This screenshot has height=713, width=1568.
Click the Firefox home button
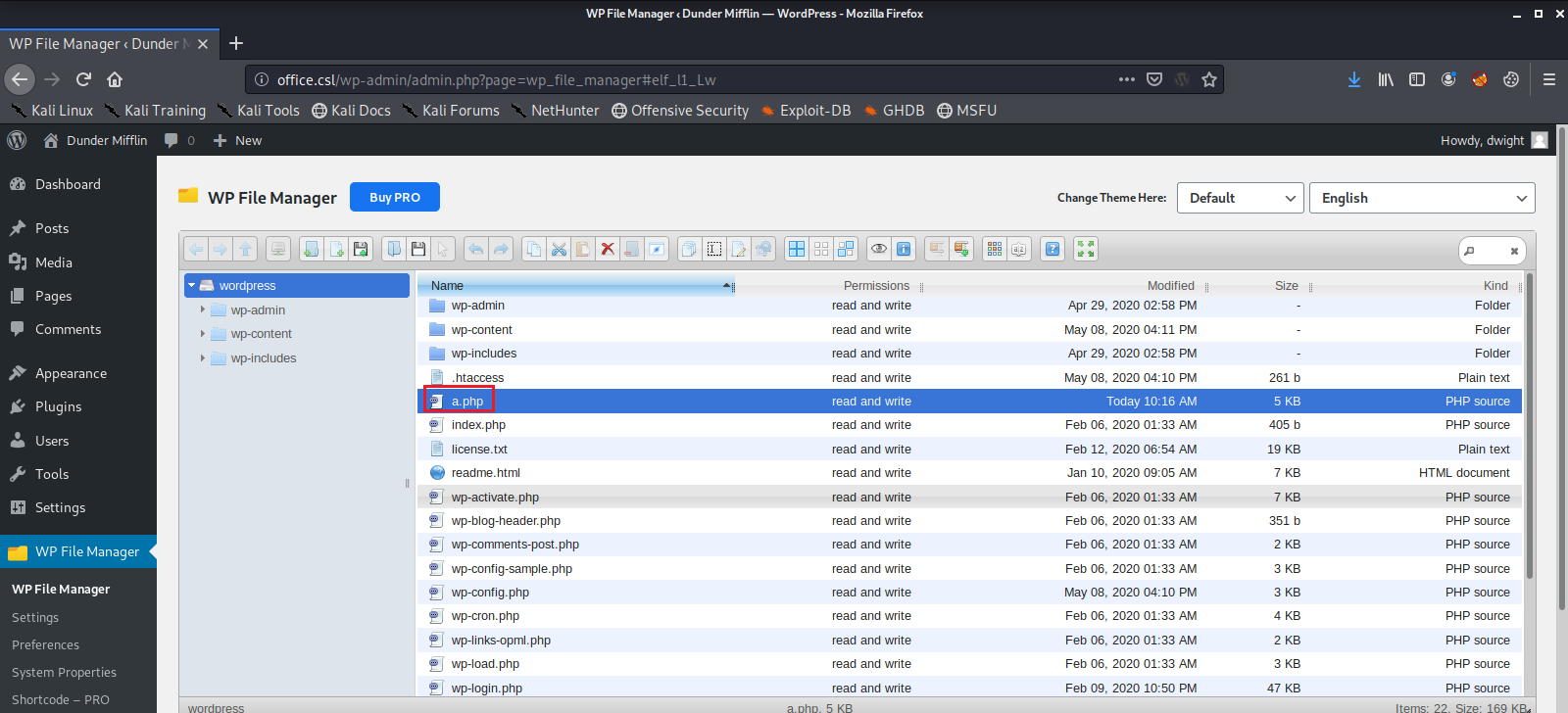115,79
